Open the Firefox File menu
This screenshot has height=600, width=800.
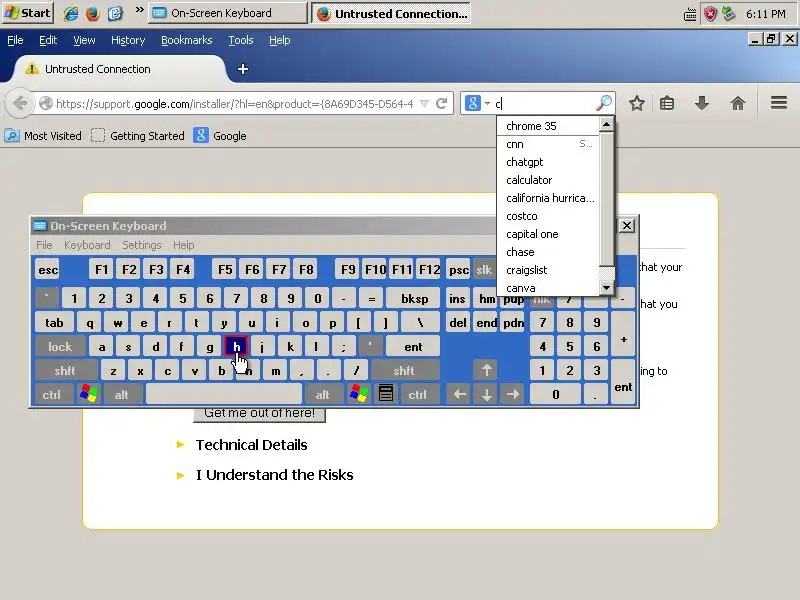point(15,40)
